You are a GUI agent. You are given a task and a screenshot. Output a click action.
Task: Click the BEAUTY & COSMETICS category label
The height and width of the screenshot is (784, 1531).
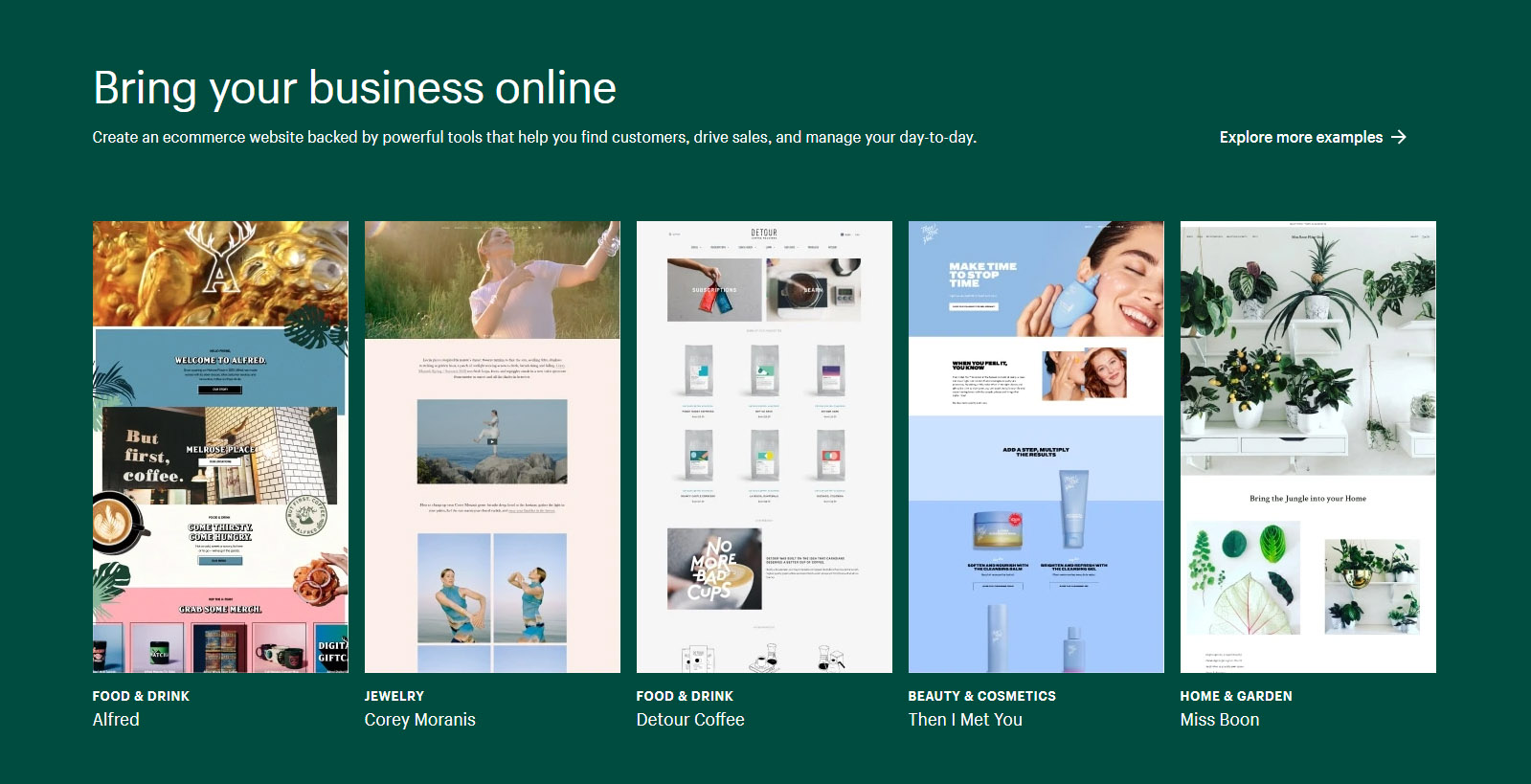click(x=982, y=696)
